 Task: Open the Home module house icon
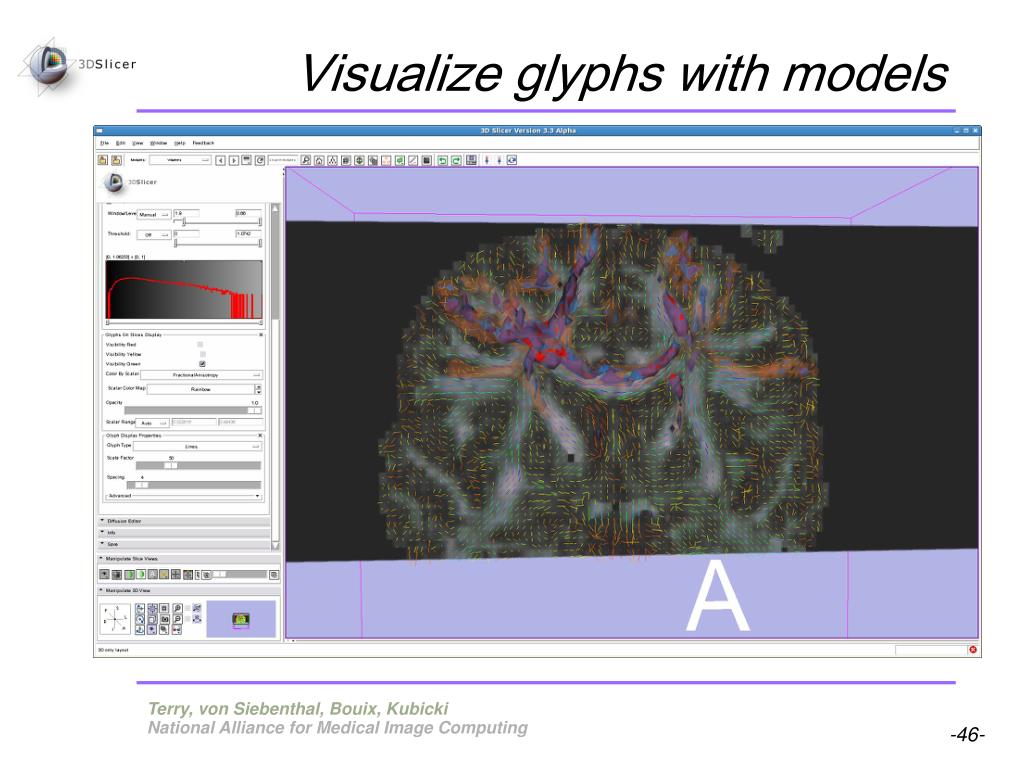point(319,160)
